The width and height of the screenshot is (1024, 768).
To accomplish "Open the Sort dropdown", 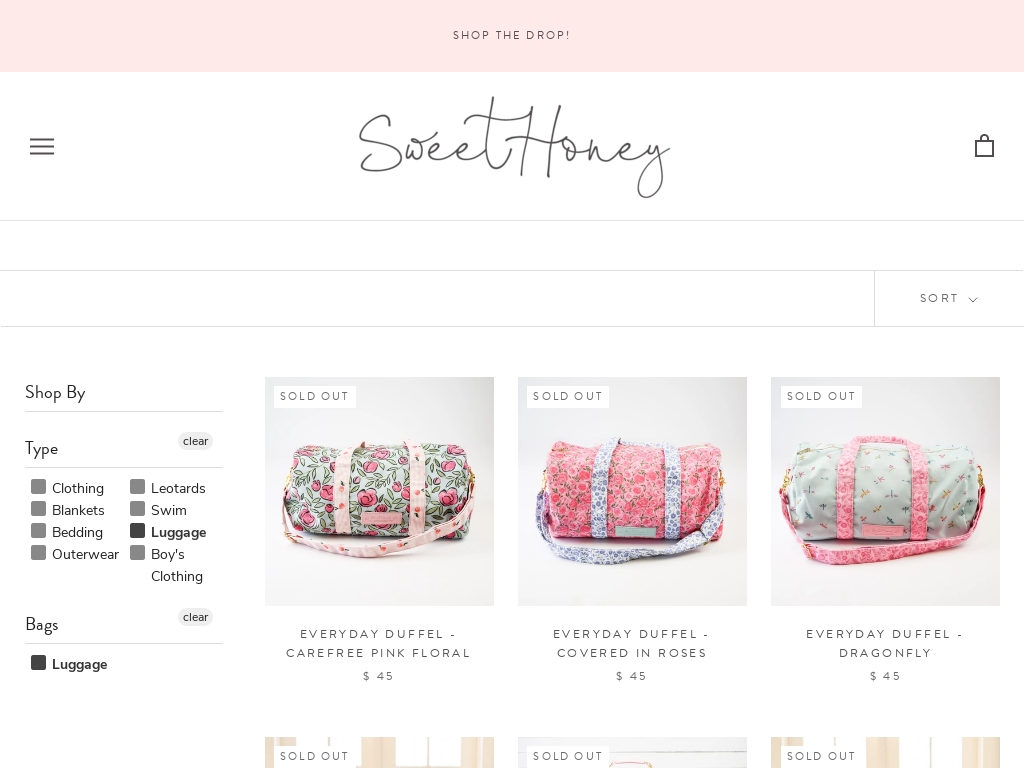I will 948,298.
